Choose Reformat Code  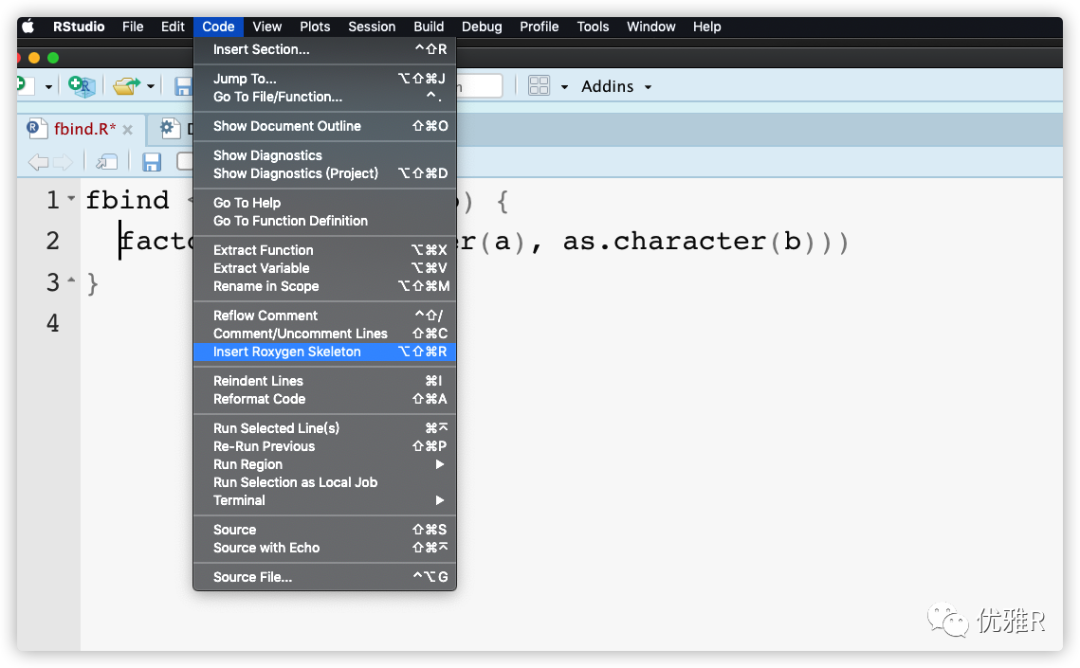pyautogui.click(x=324, y=399)
